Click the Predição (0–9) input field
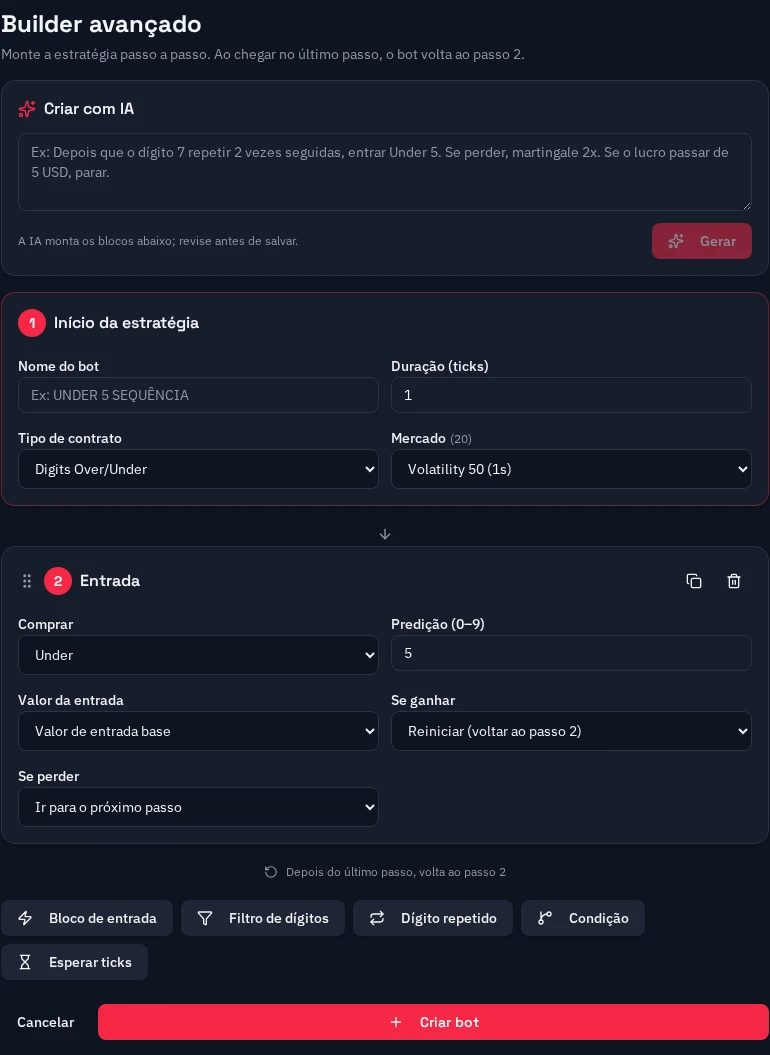The height and width of the screenshot is (1055, 770). [x=571, y=653]
